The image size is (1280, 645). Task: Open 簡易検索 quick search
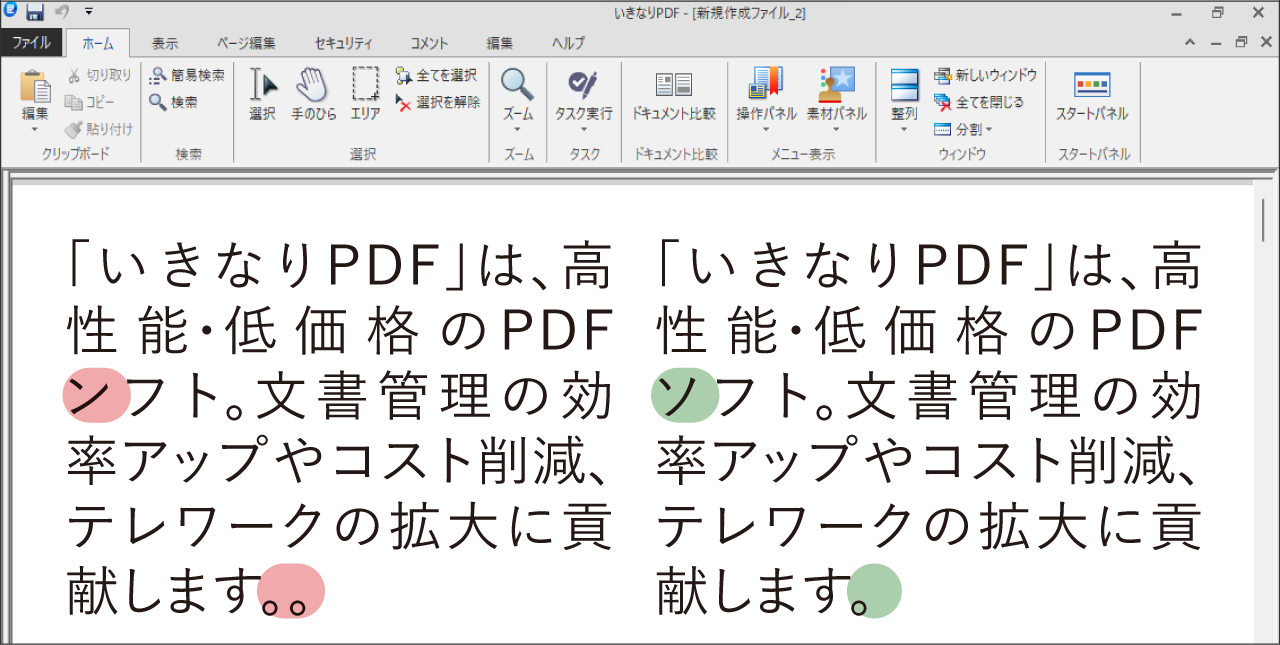pyautogui.click(x=187, y=75)
